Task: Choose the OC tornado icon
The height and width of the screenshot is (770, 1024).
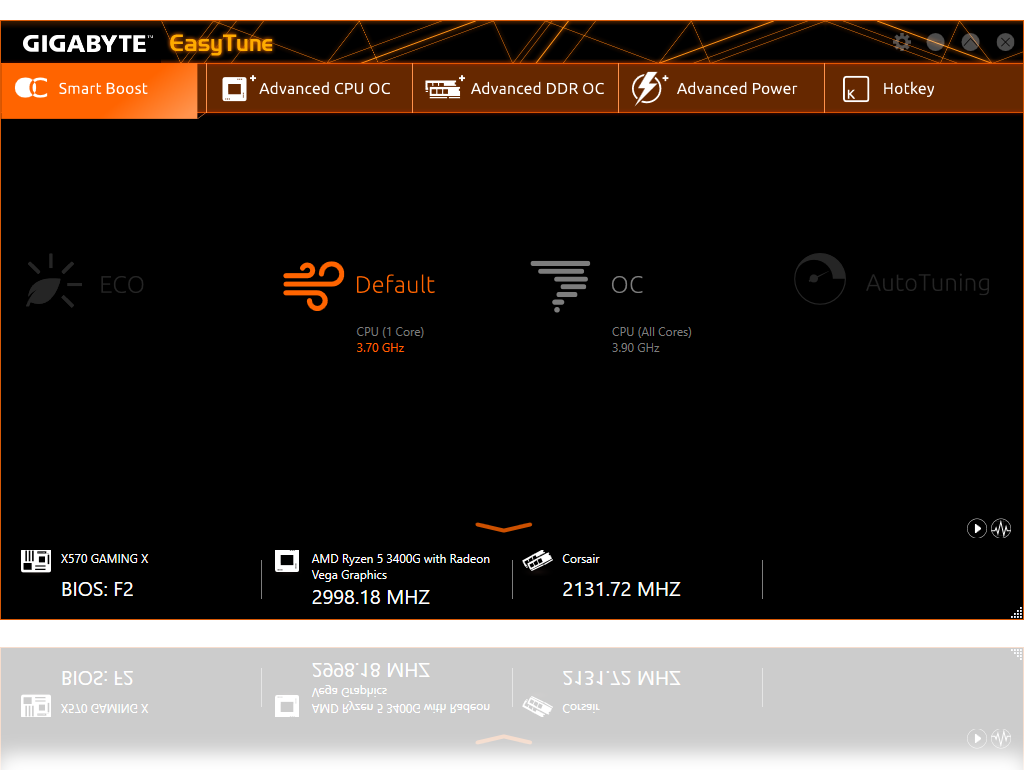Action: [560, 285]
